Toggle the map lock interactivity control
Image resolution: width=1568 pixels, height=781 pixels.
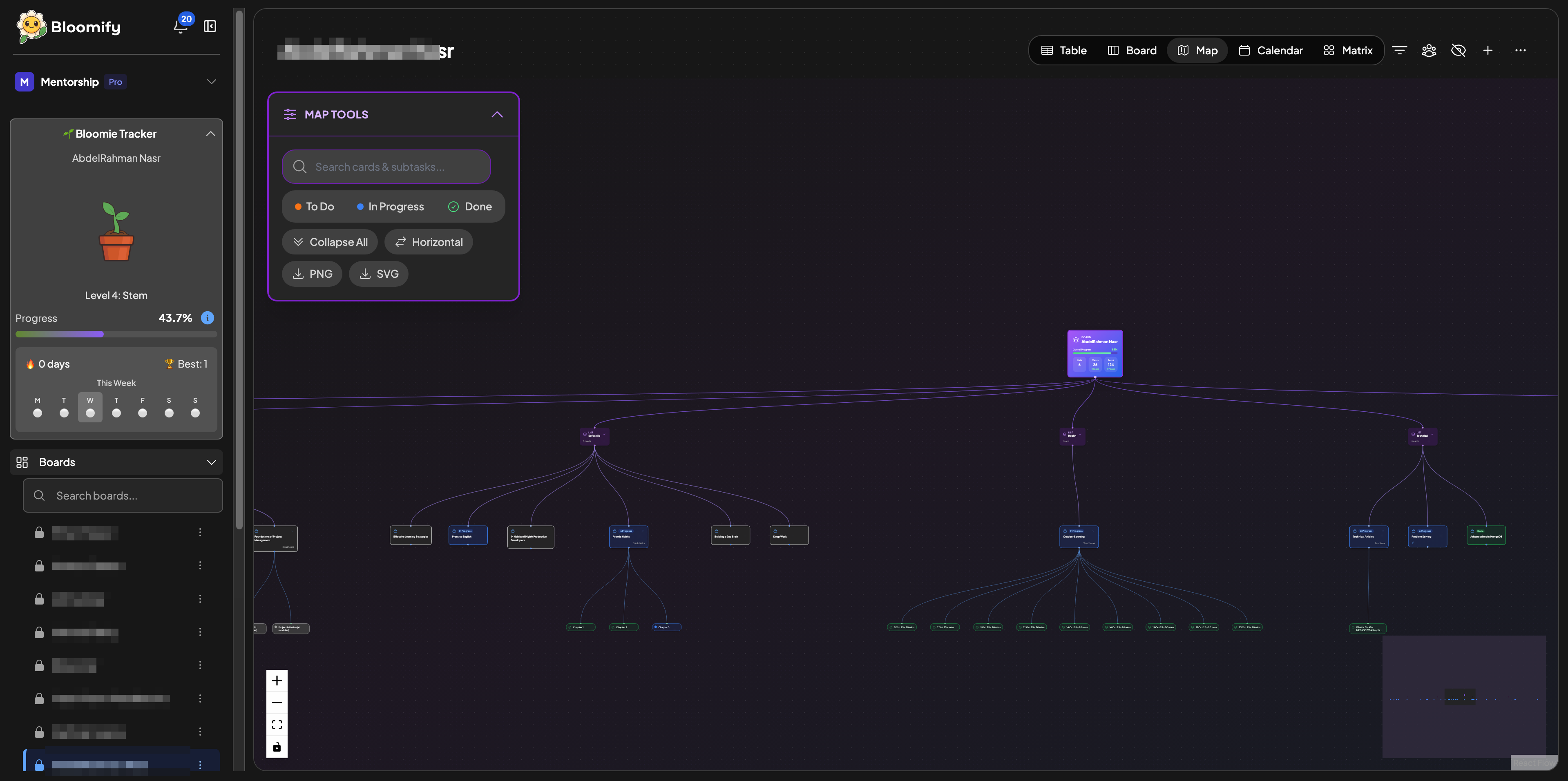coord(277,747)
